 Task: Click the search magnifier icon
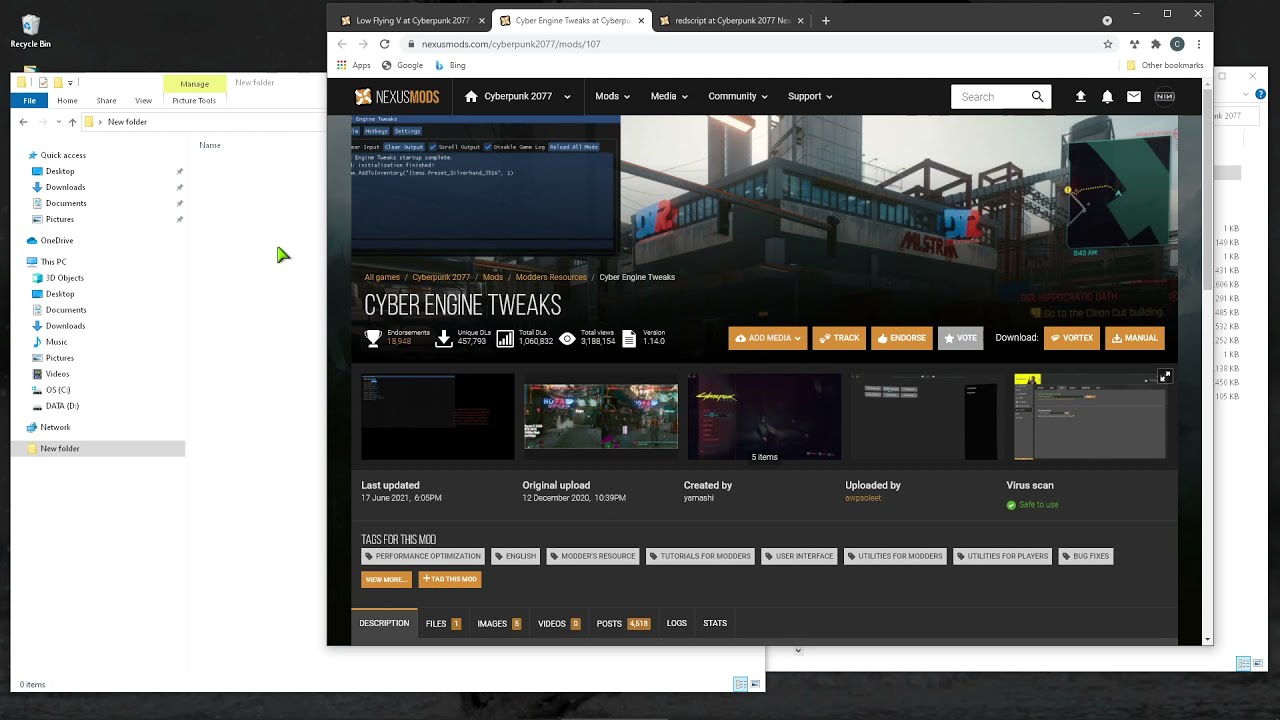(1037, 97)
